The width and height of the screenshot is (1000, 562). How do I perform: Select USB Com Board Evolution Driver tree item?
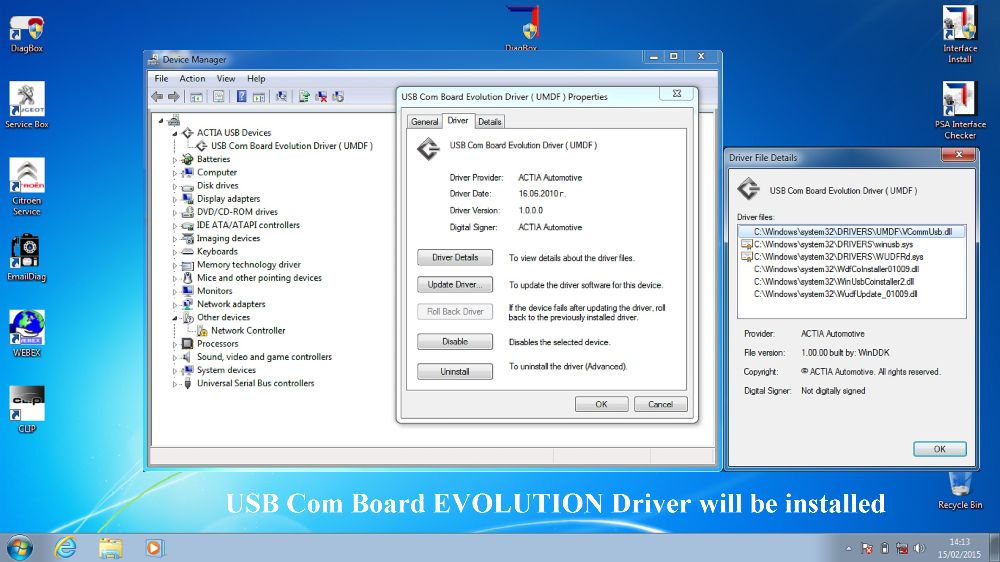click(x=291, y=146)
